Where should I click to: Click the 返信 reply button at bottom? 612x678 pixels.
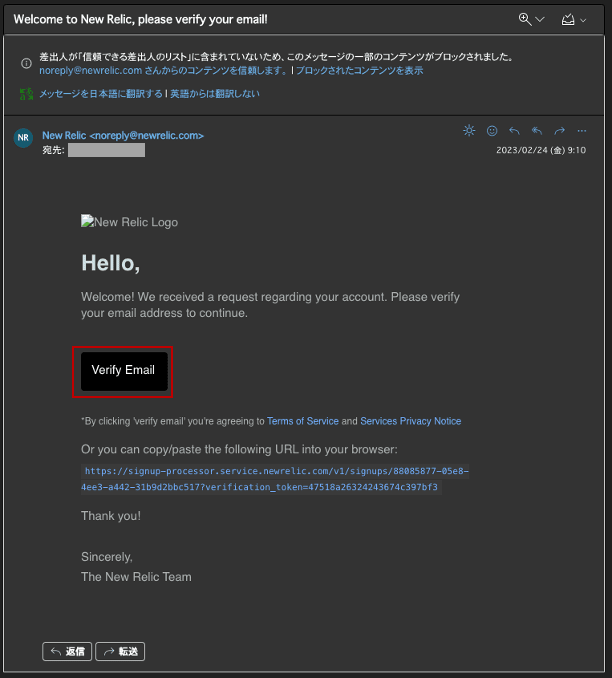point(67,651)
